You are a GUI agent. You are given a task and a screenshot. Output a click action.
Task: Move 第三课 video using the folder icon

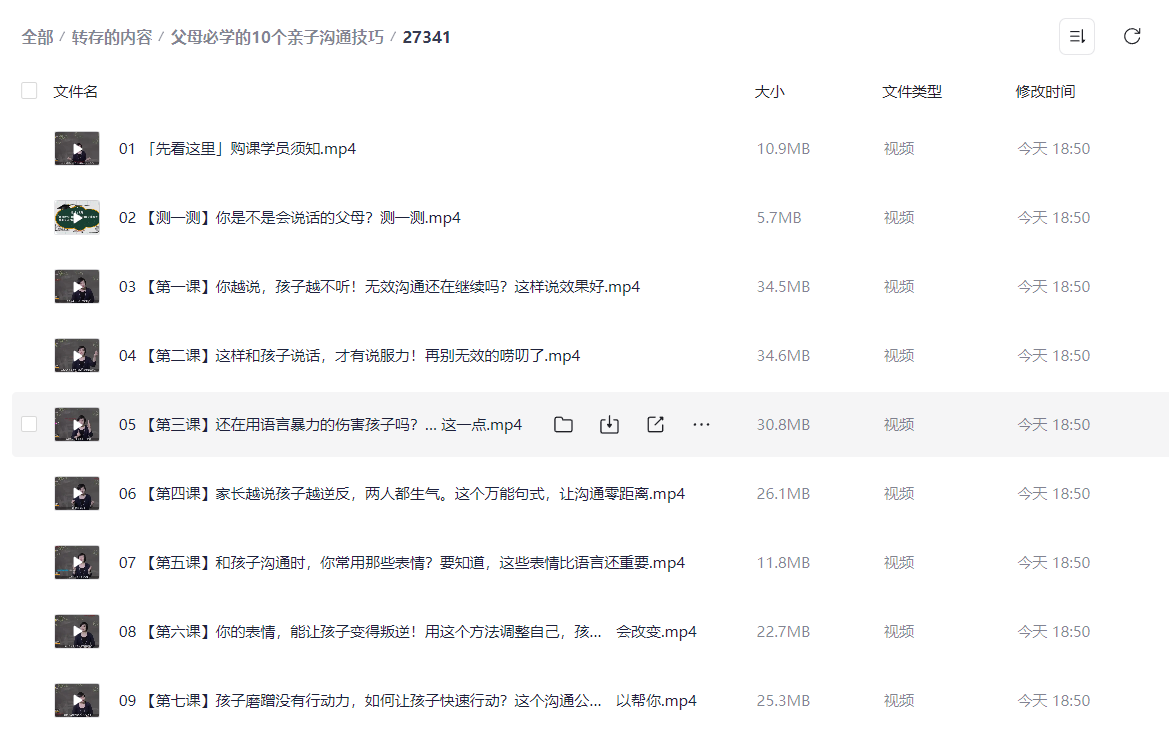pos(563,424)
